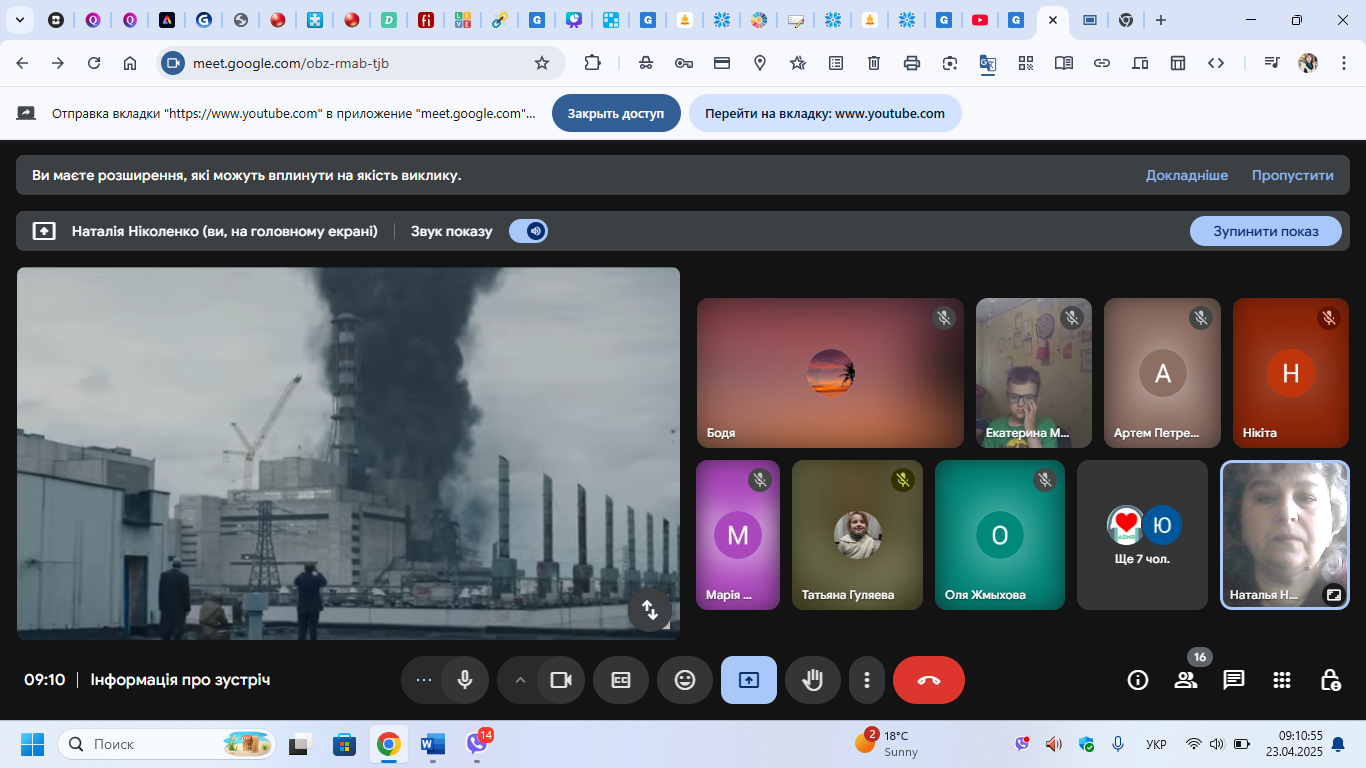
Task: Dismiss warning with Пропустити
Action: tap(1292, 175)
